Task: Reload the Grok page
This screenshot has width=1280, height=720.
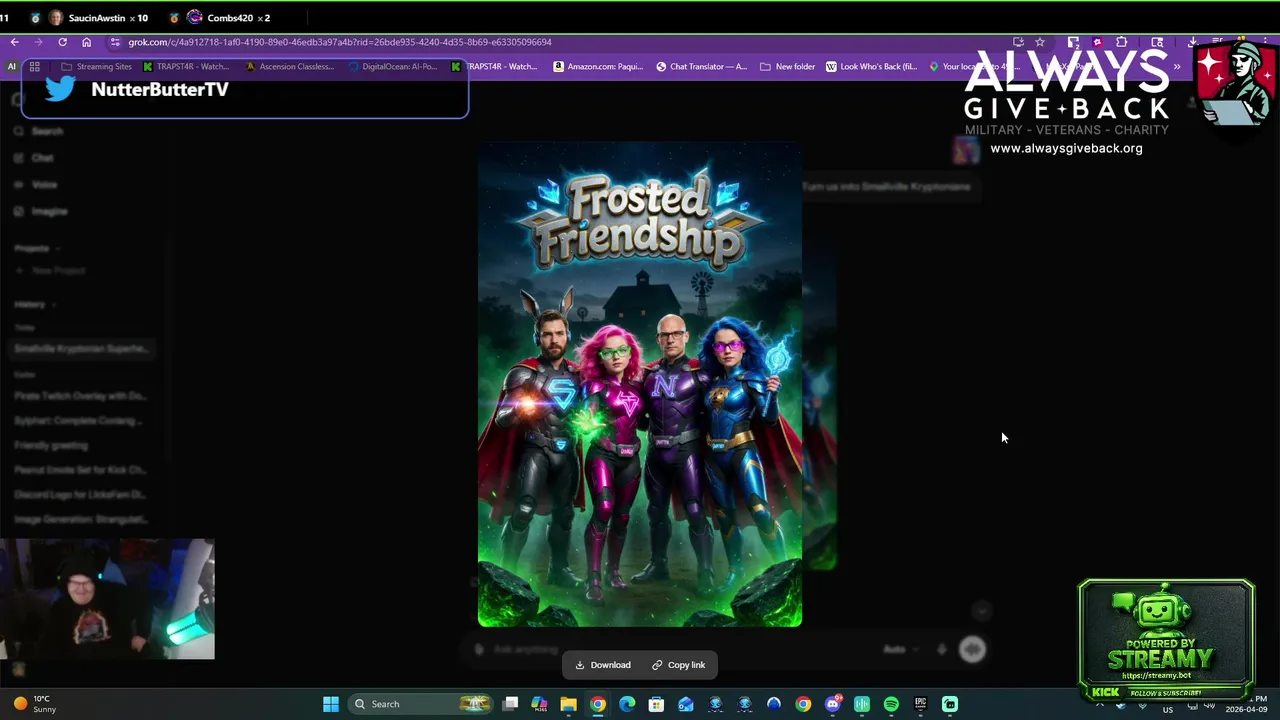Action: click(x=62, y=42)
